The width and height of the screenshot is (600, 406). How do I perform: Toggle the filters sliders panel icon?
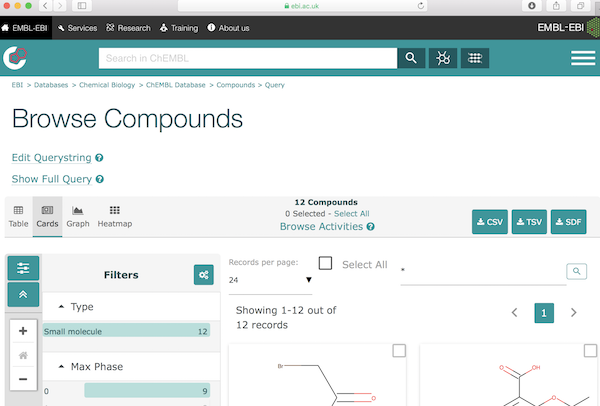[23, 268]
